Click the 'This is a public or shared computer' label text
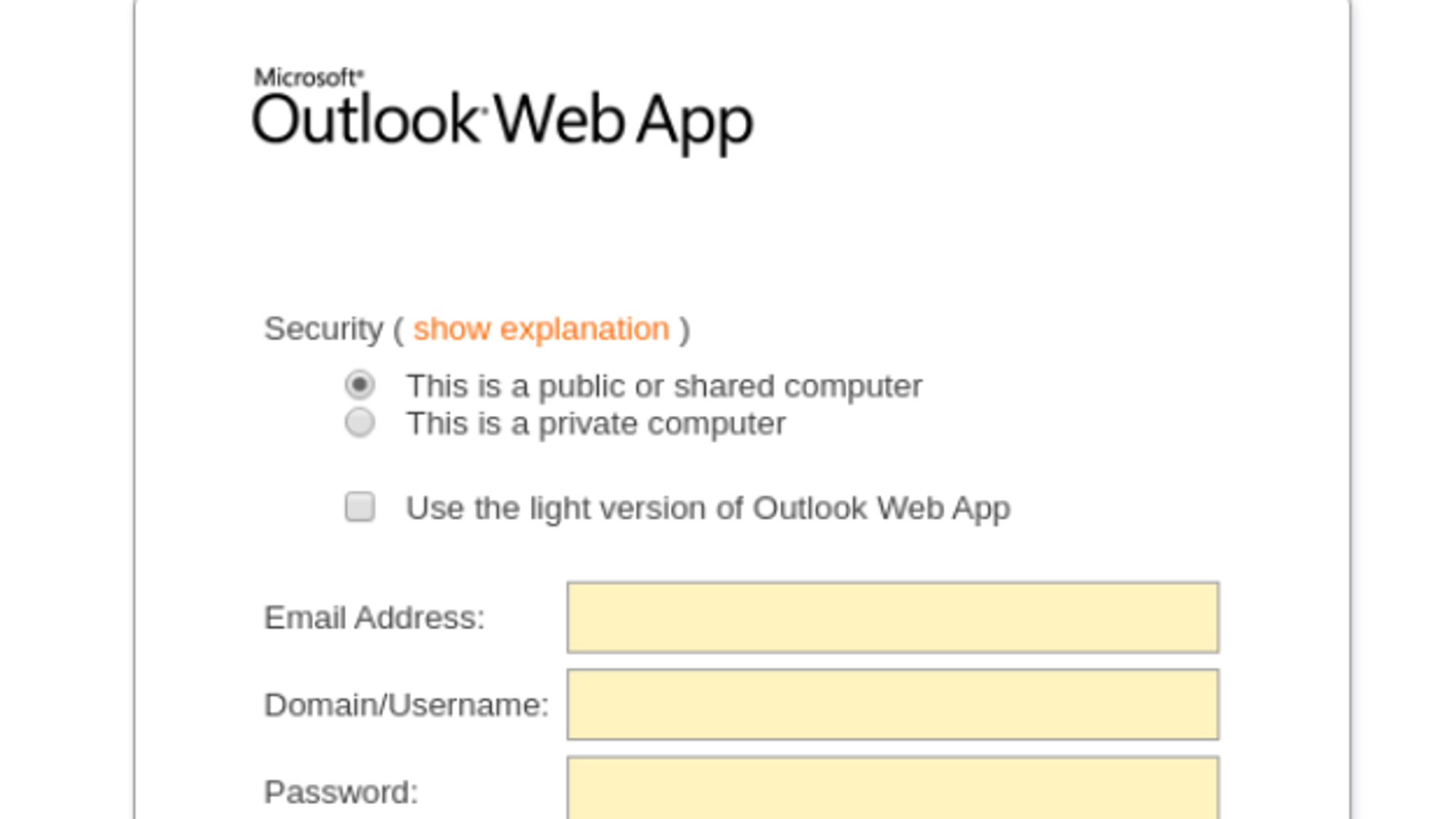The image size is (1456, 819). (664, 387)
